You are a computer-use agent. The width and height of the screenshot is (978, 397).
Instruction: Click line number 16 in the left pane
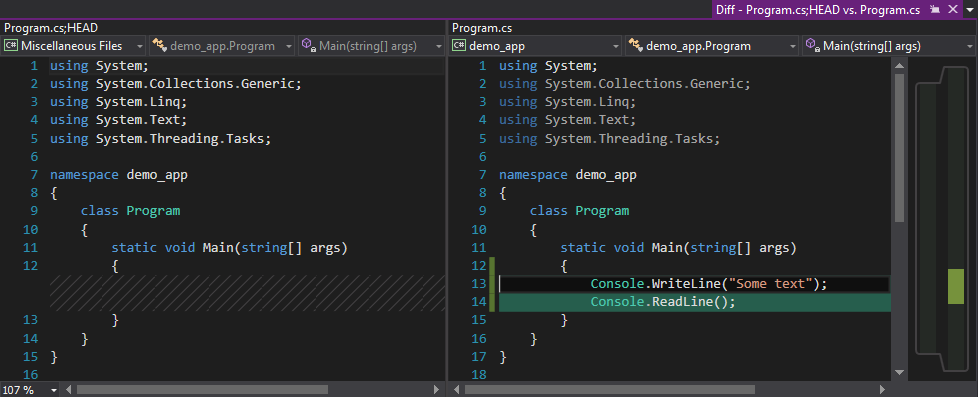[x=31, y=375]
